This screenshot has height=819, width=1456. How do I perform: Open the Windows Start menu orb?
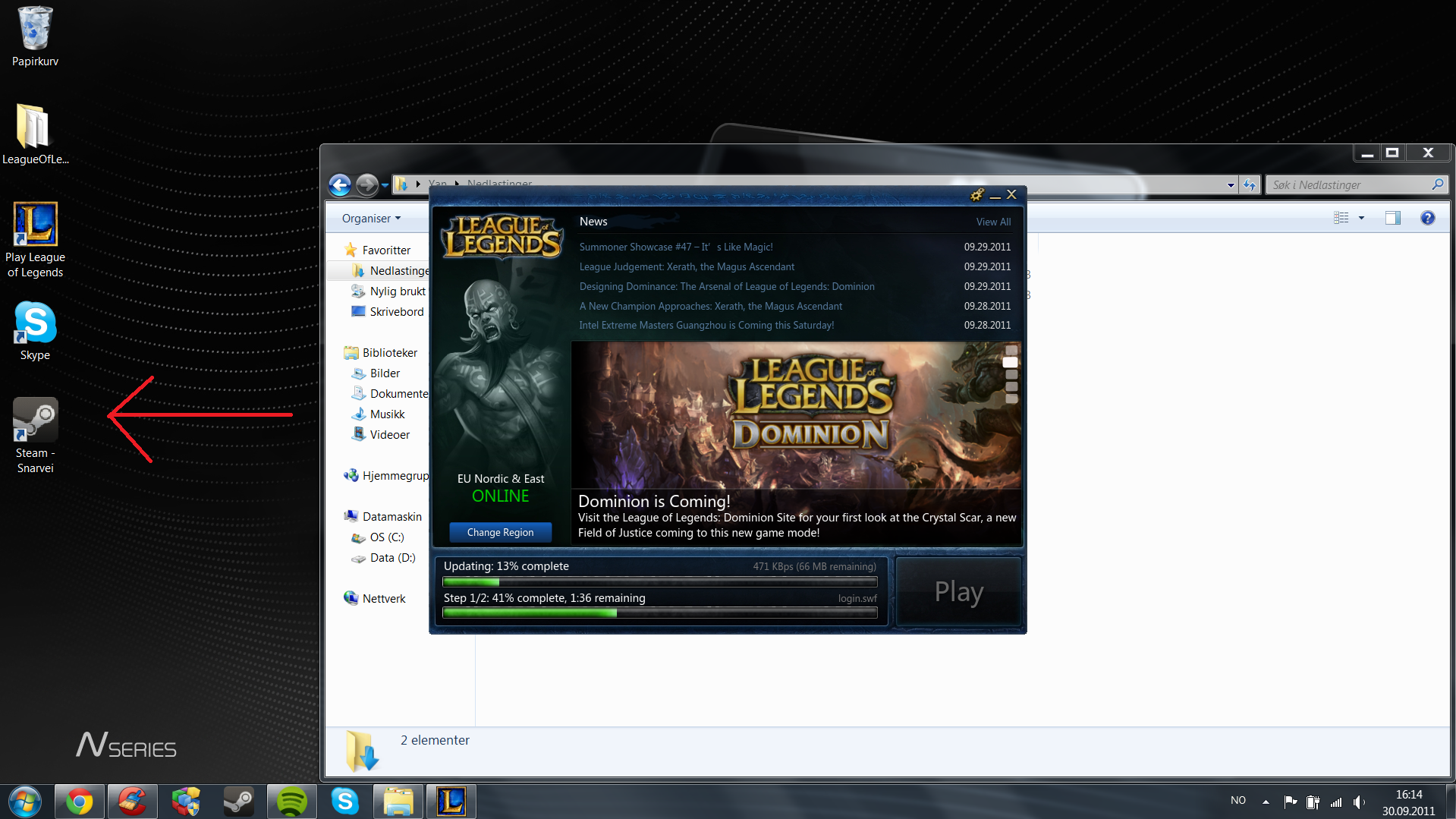tap(25, 802)
